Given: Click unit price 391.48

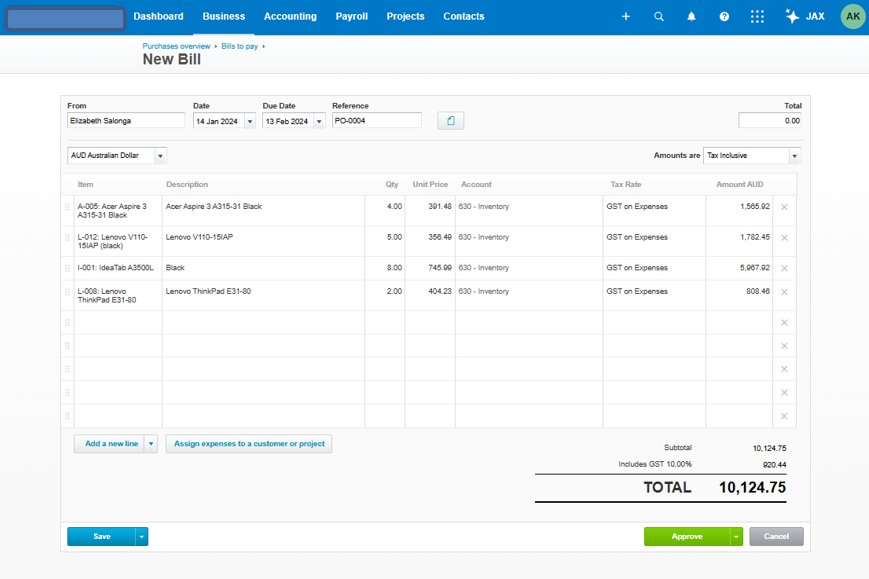Looking at the screenshot, I should click(430, 211).
